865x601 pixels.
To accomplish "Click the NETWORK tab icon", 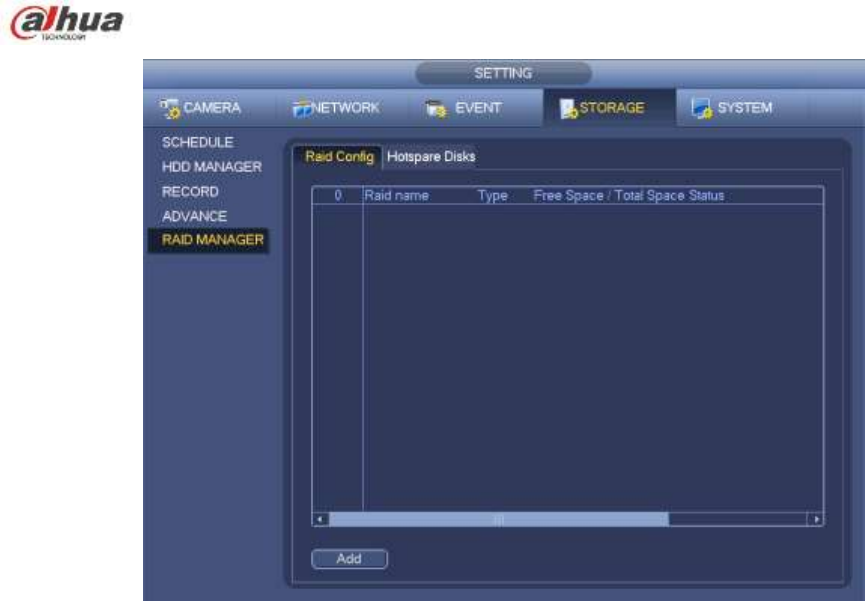I will 302,109.
